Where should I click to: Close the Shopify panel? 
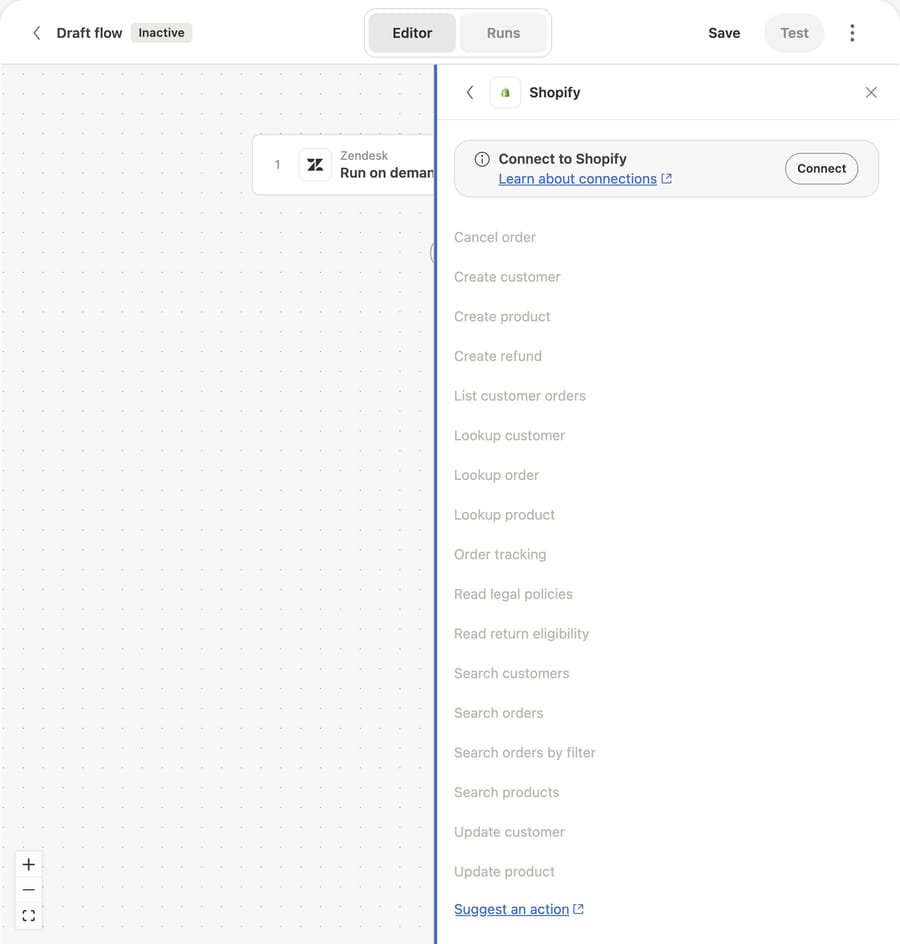click(x=871, y=93)
